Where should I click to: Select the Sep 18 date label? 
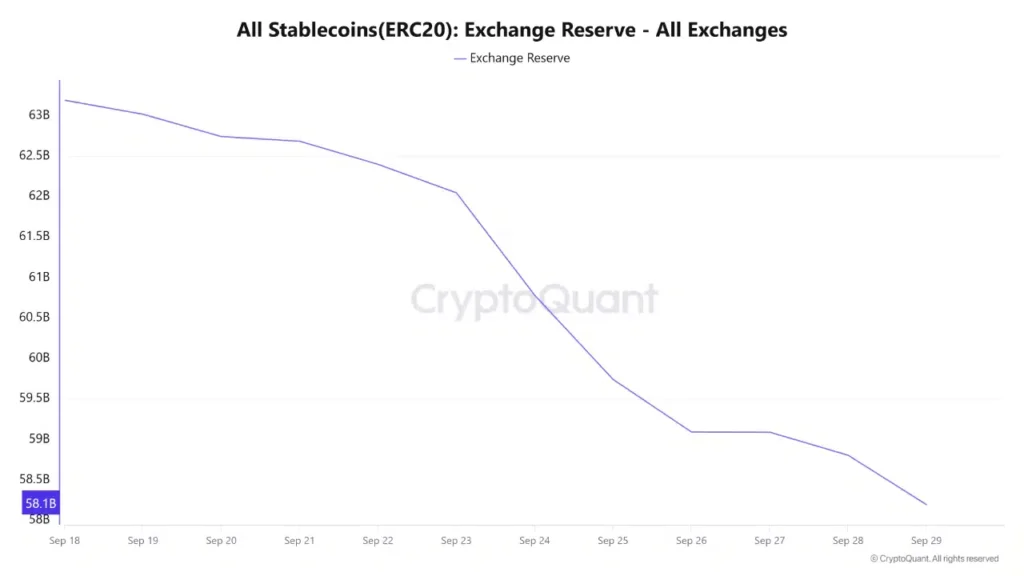point(65,541)
